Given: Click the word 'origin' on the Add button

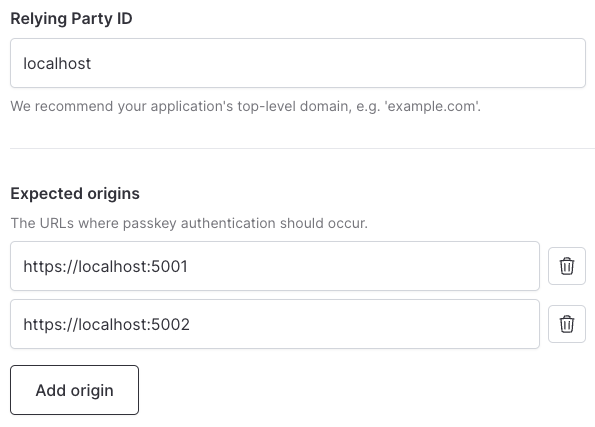Looking at the screenshot, I should coord(92,391).
